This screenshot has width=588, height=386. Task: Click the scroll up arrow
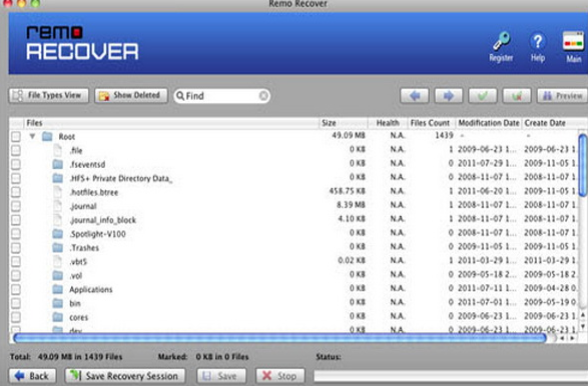pos(582,315)
